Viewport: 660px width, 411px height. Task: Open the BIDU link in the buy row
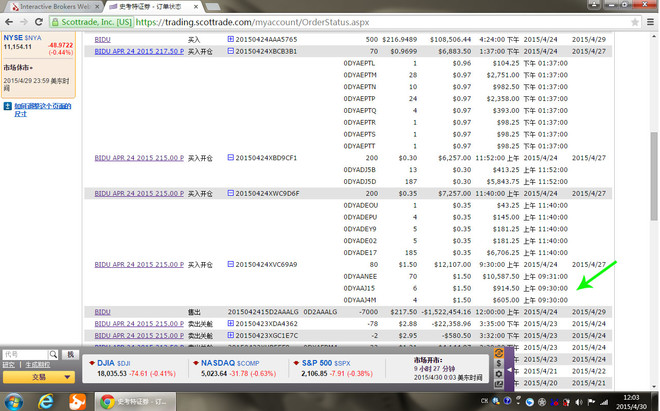click(x=102, y=40)
